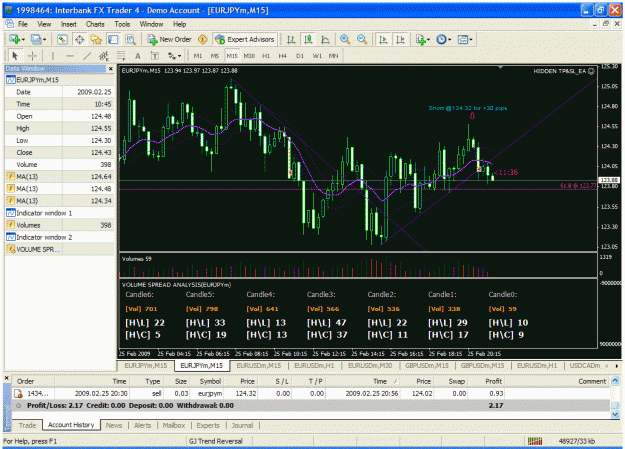
Task: Click the Zoom In magnifier
Action: (x=345, y=39)
